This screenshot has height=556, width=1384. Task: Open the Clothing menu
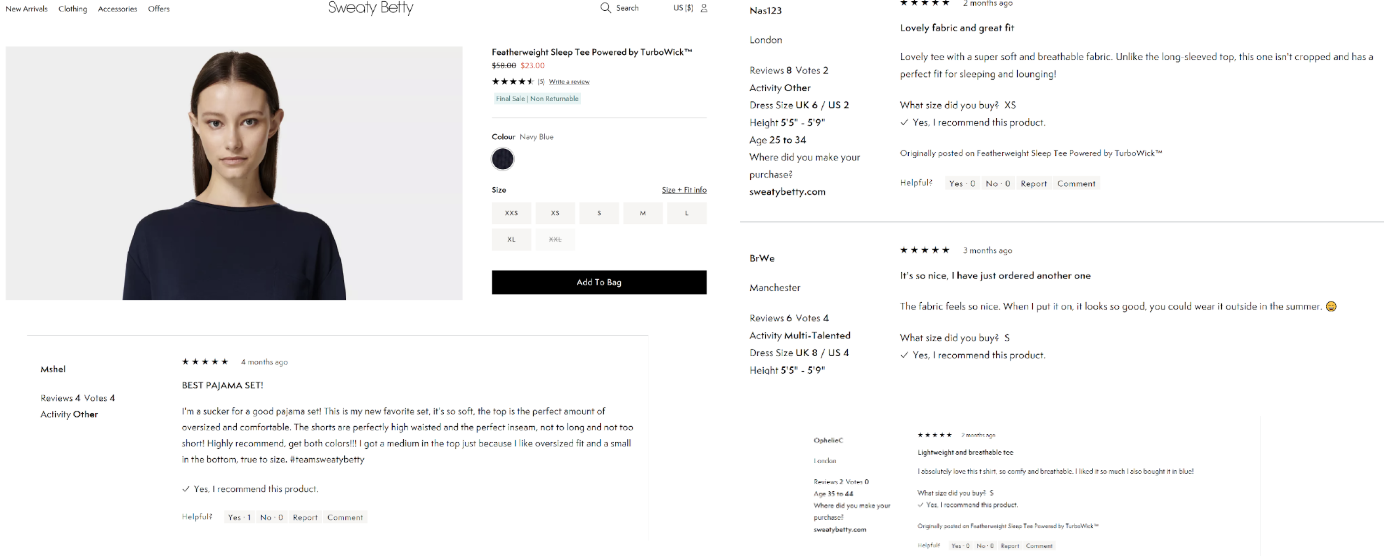coord(73,9)
